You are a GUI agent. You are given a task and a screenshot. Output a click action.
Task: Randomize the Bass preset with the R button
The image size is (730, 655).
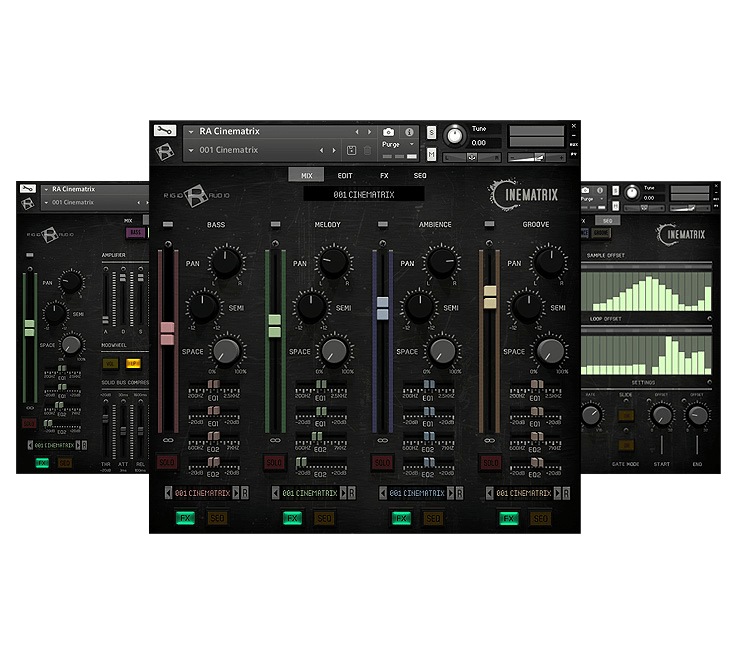245,493
